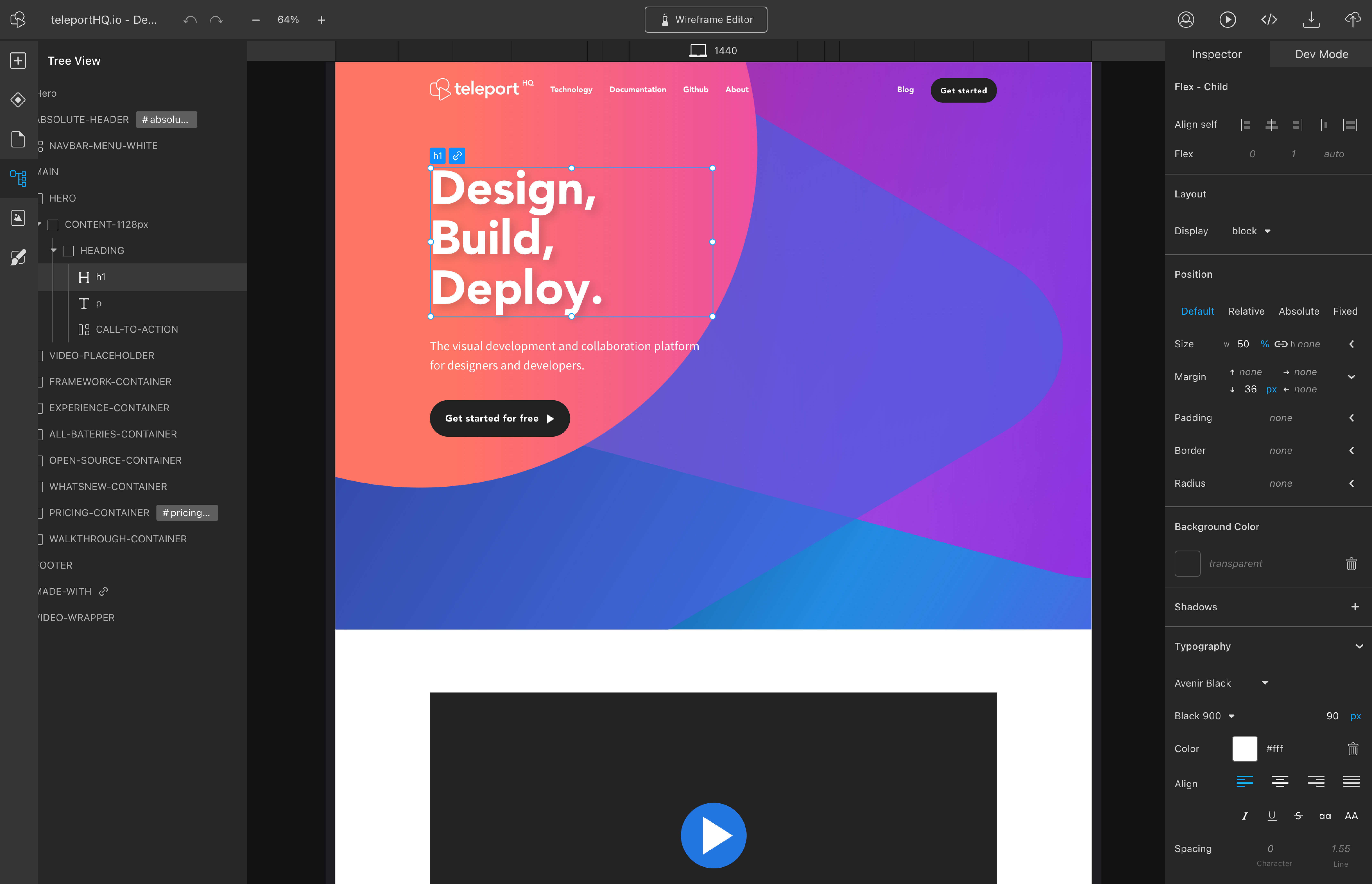The image size is (1372, 884).
Task: Expand the Padding options chevron
Action: point(1351,418)
